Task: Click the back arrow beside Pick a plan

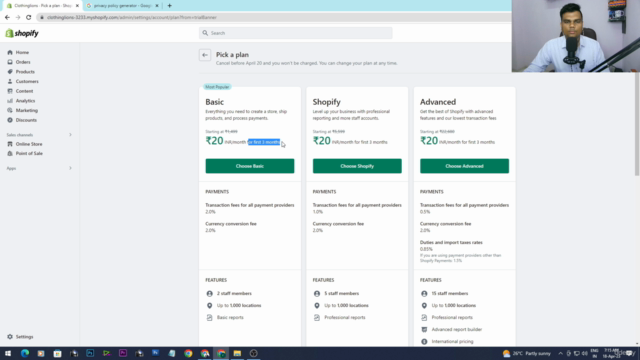Action: pyautogui.click(x=205, y=55)
